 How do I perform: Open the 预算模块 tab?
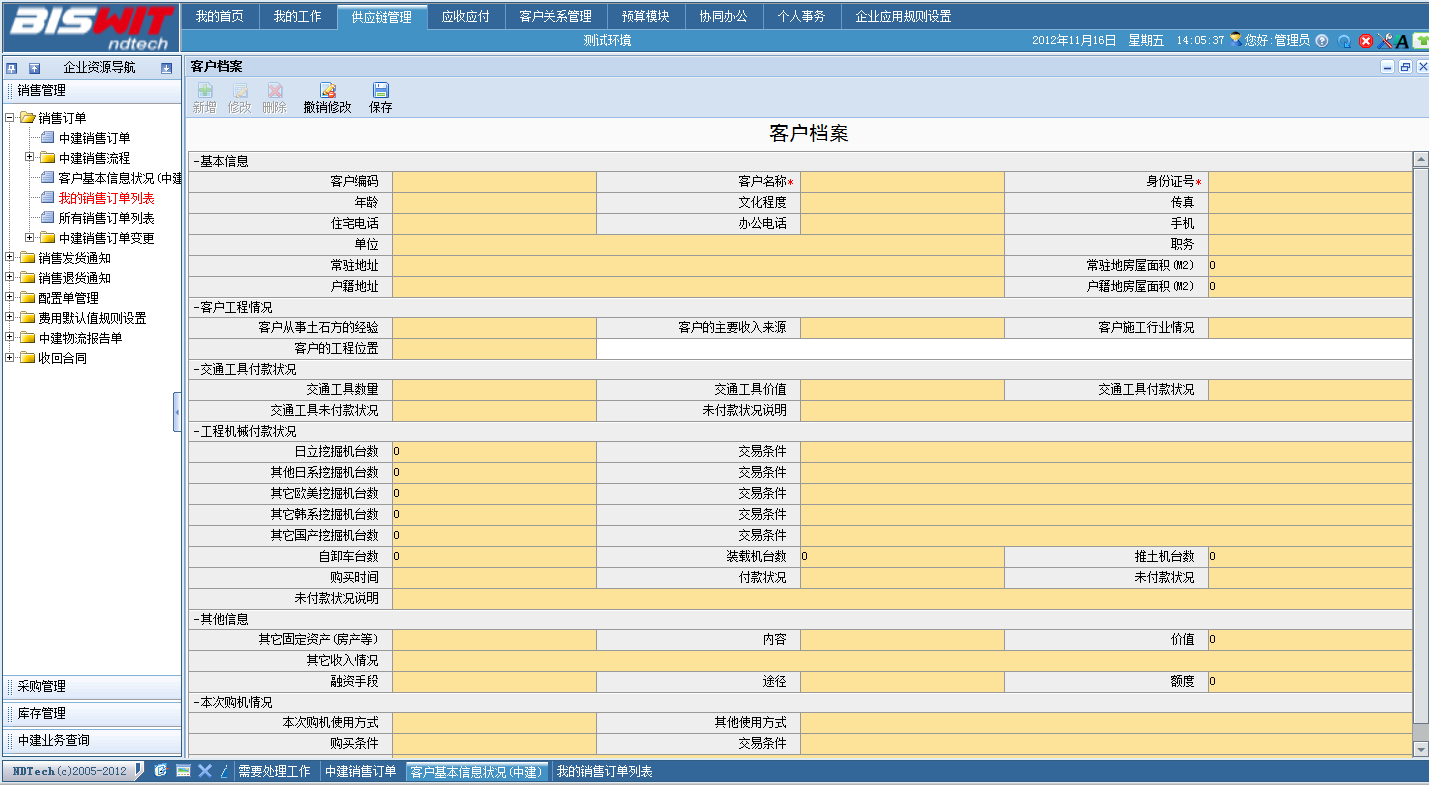pyautogui.click(x=645, y=16)
